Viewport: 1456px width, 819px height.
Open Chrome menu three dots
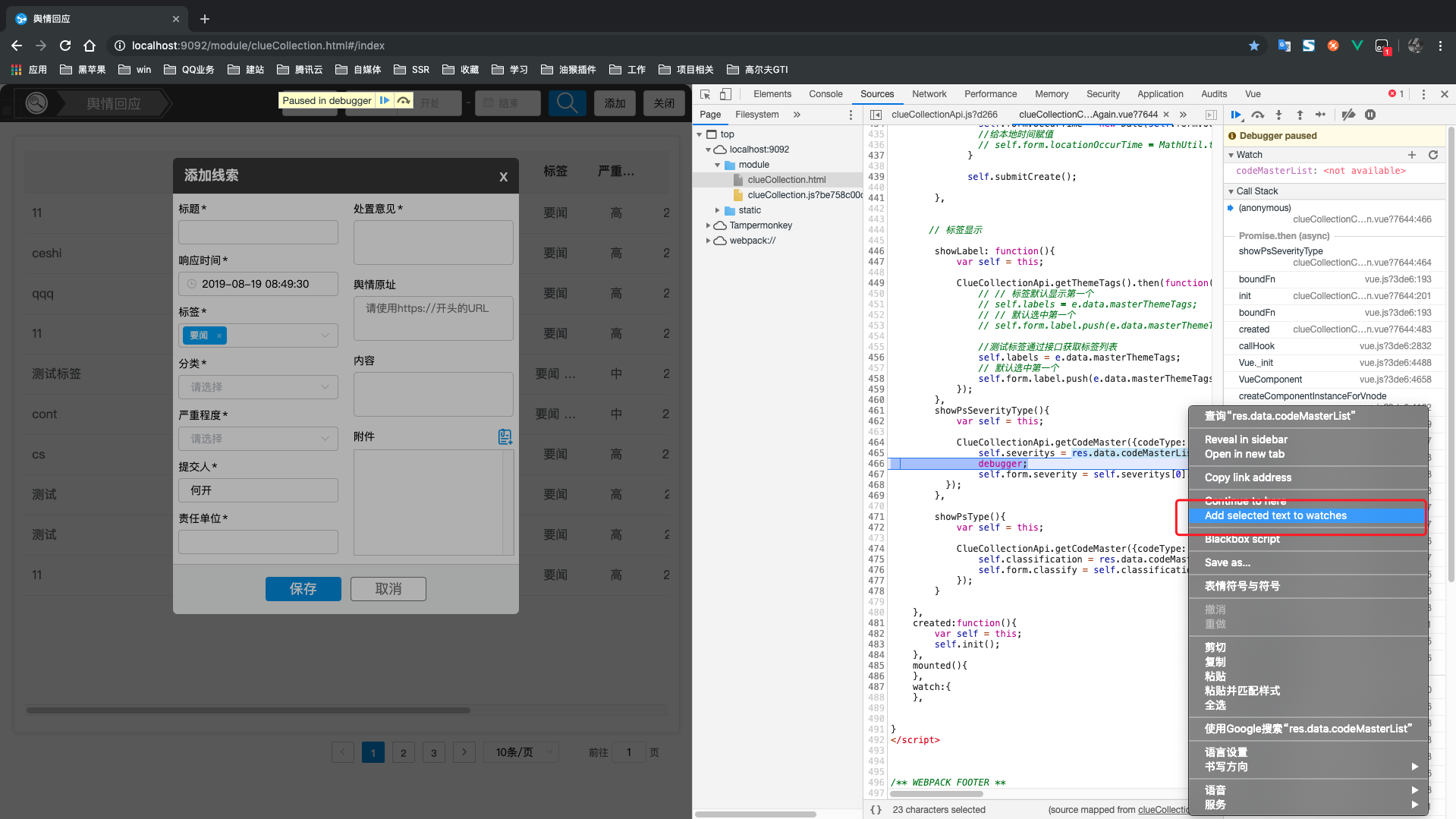[1440, 46]
